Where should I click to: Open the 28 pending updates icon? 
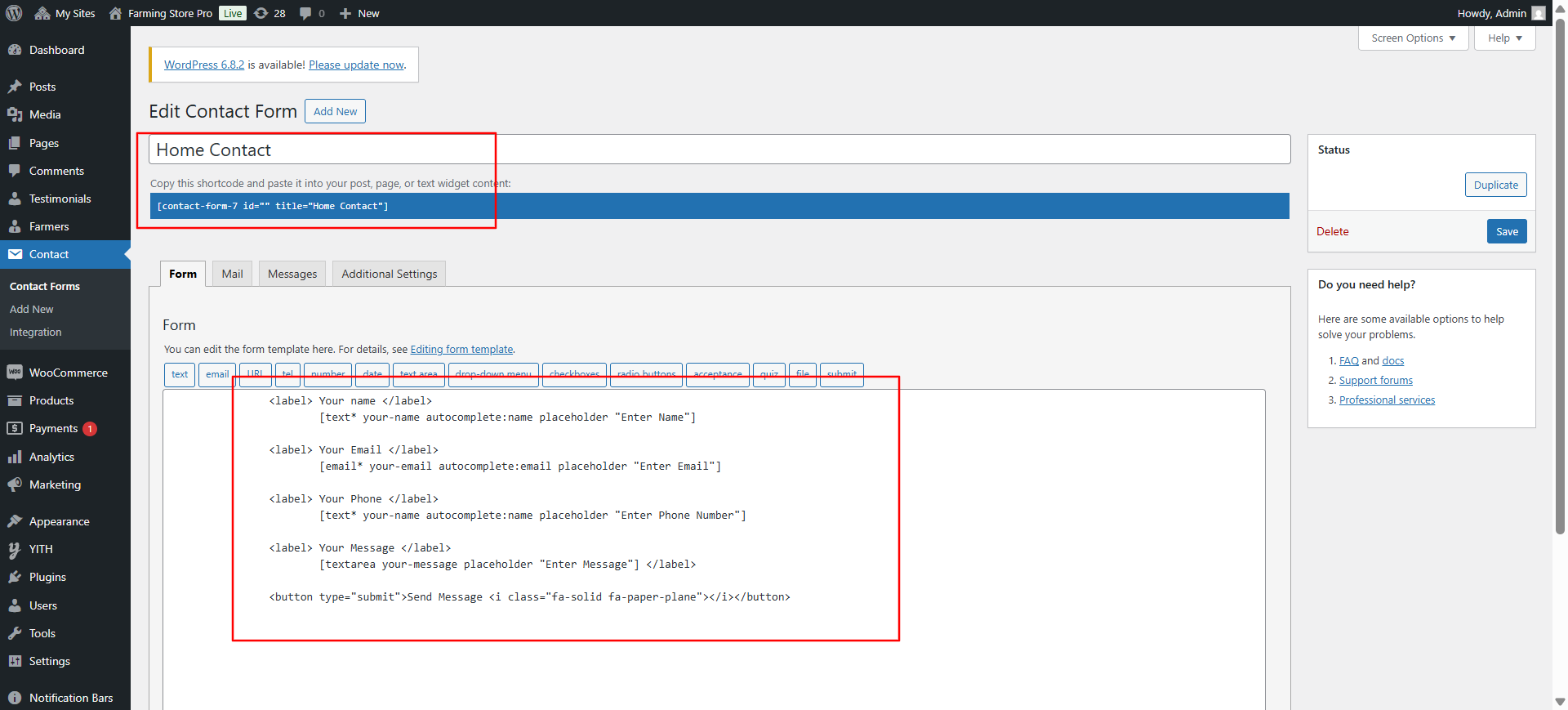click(x=269, y=13)
